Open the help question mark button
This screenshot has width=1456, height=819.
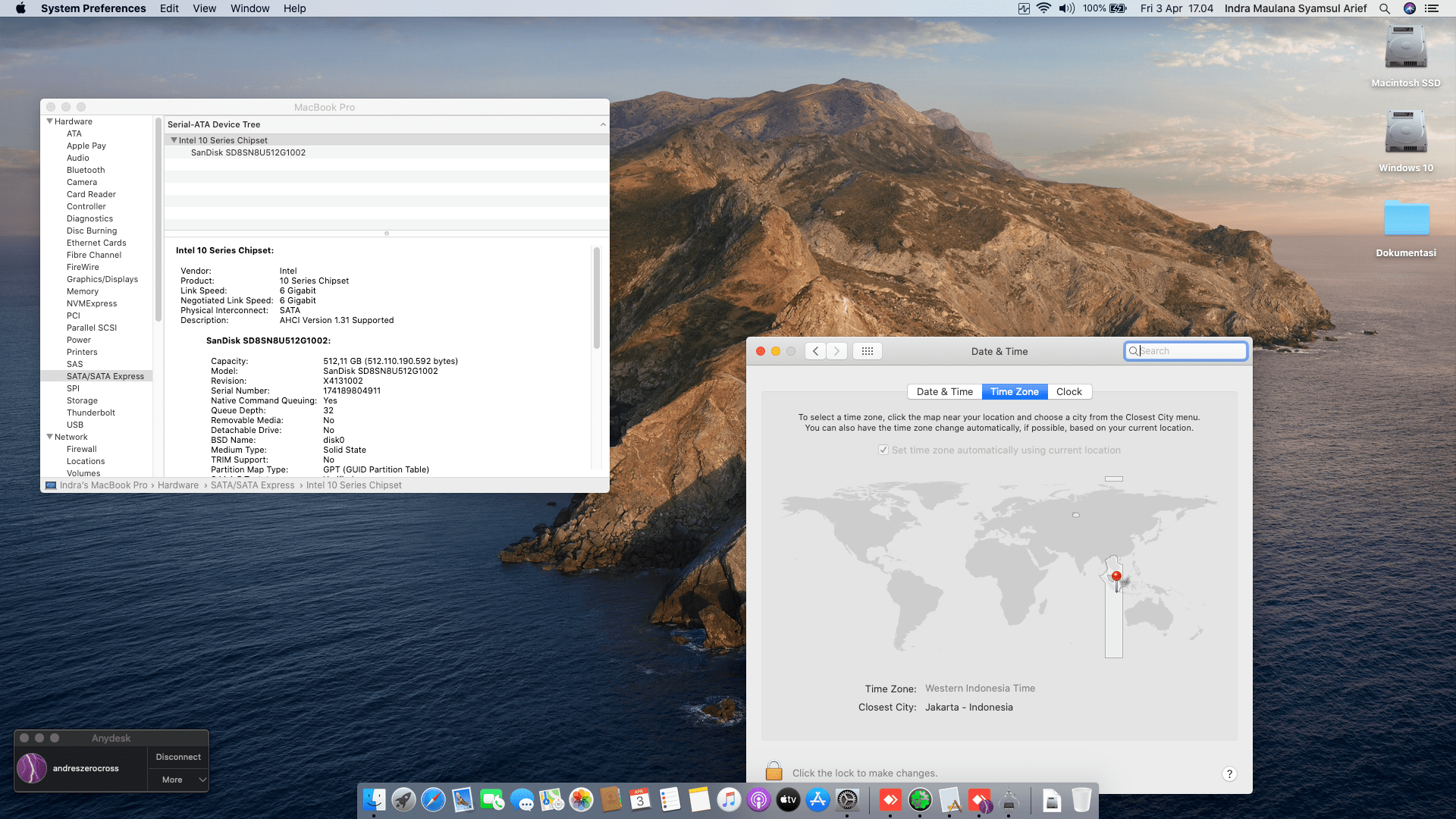1229,773
